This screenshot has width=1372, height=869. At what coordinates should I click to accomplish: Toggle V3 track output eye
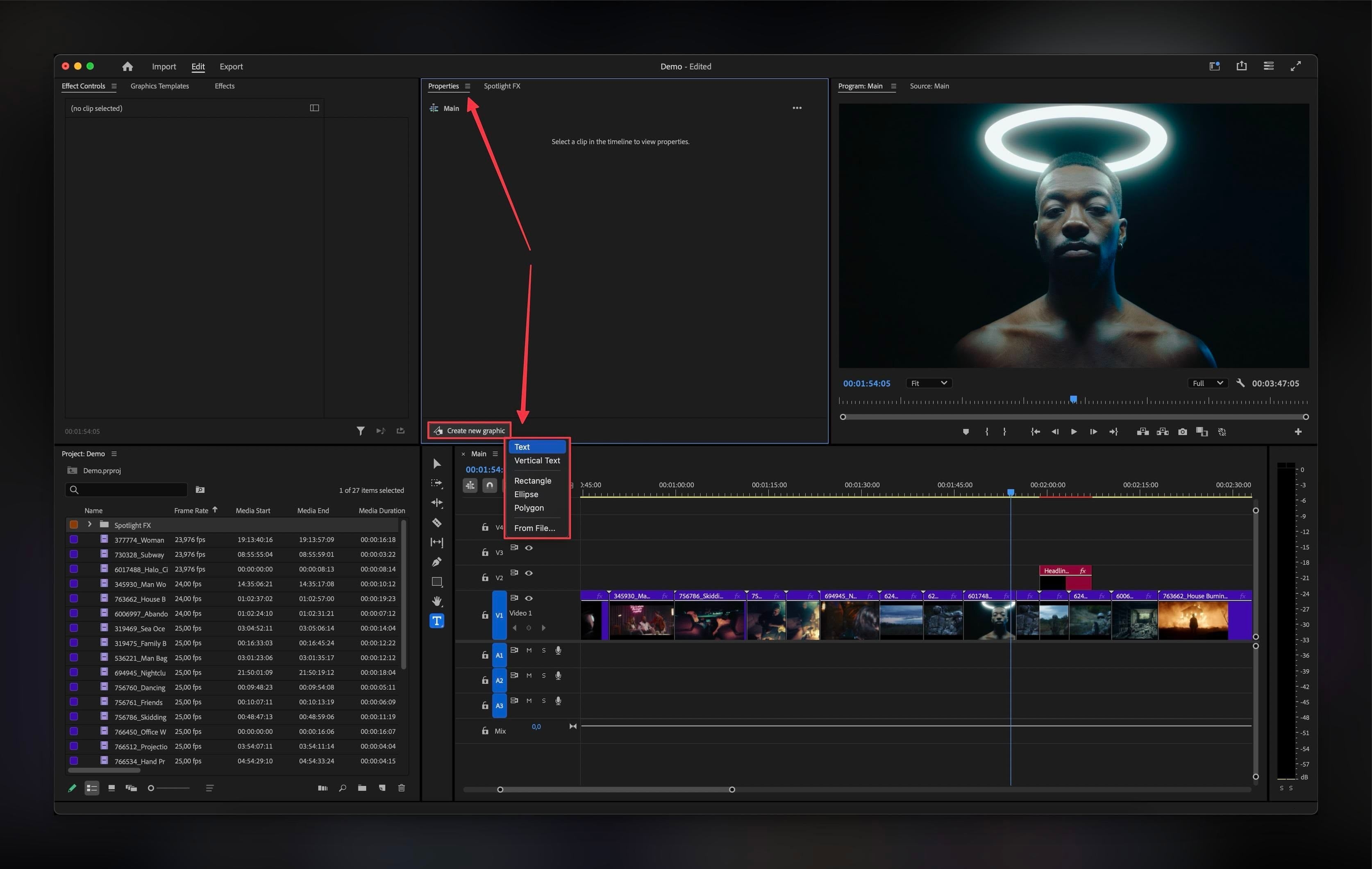529,548
